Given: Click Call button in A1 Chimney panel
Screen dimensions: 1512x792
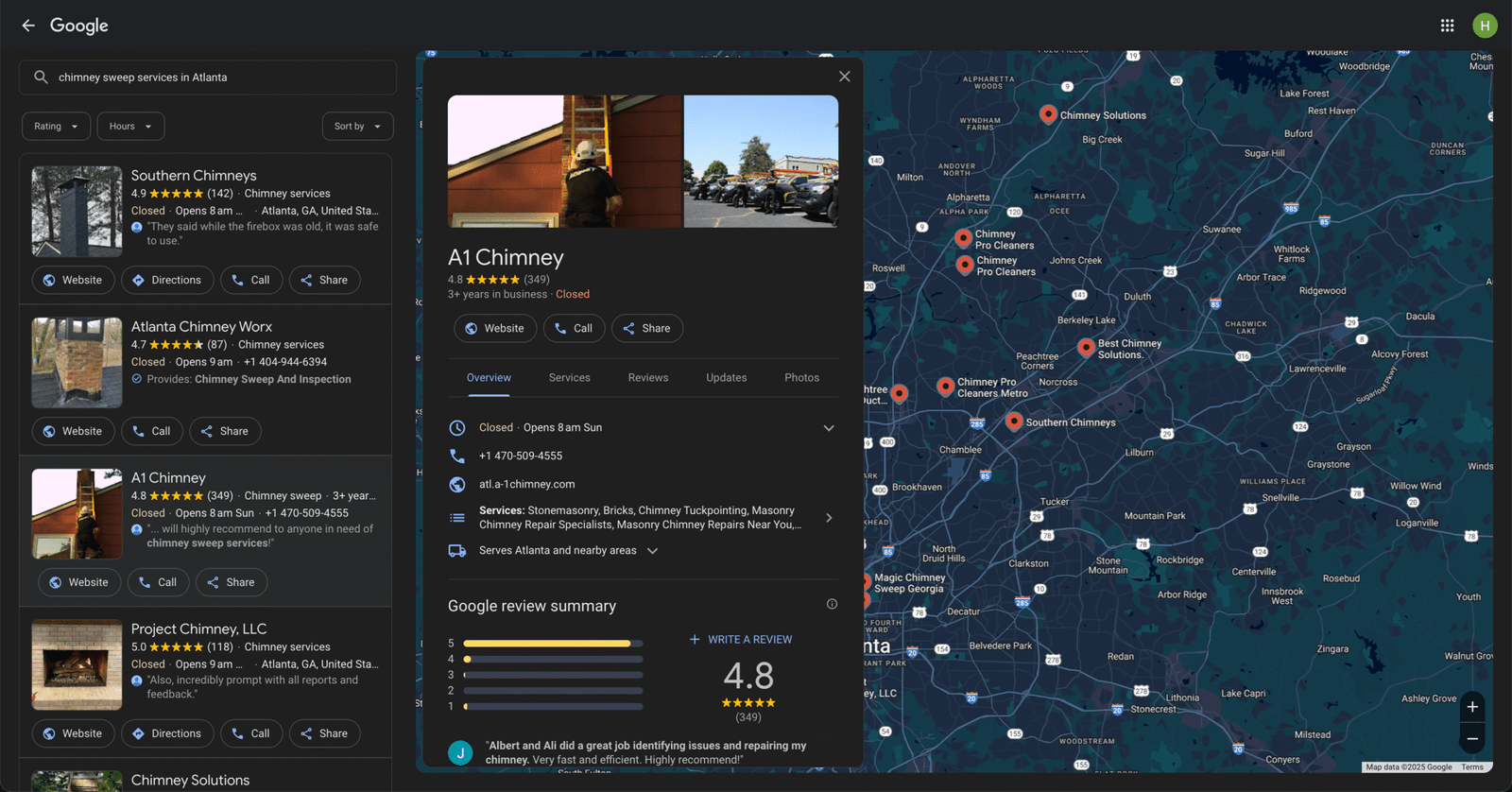Looking at the screenshot, I should tap(574, 328).
